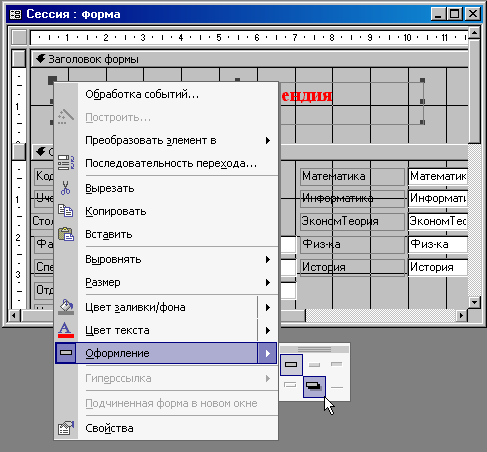Choose the flat special effect in the submenu
Viewport: 487px width, 452px height.
291,364
